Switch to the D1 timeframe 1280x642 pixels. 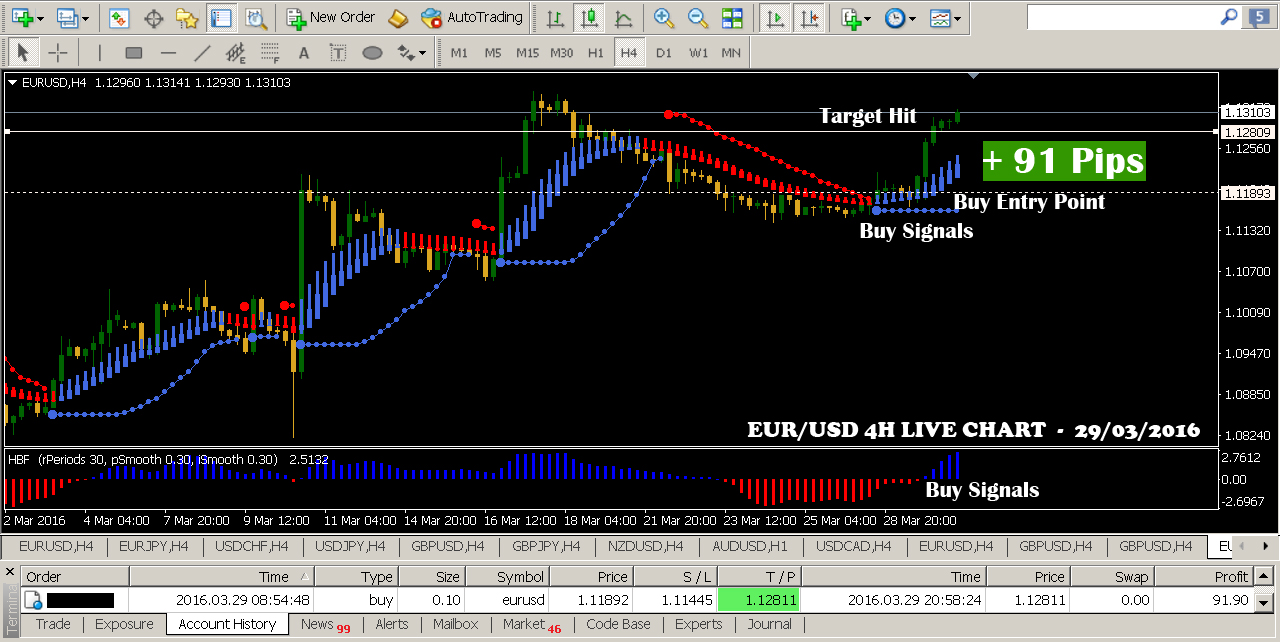[664, 52]
